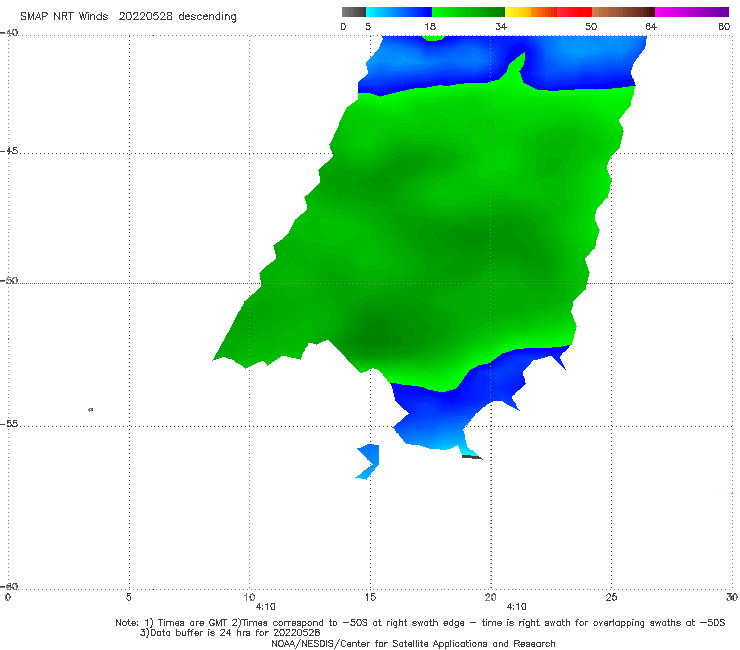Click the note "3)Data buffer is 24 hrs"
The image size is (740, 650).
(x=230, y=633)
